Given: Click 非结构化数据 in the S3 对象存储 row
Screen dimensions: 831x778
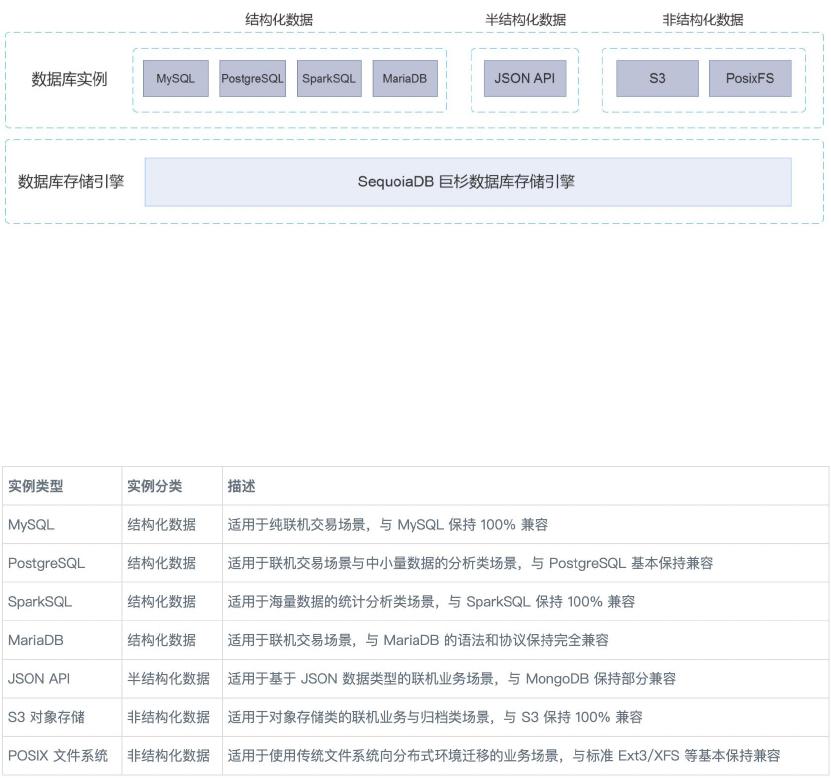Looking at the screenshot, I should pyautogui.click(x=169, y=717).
